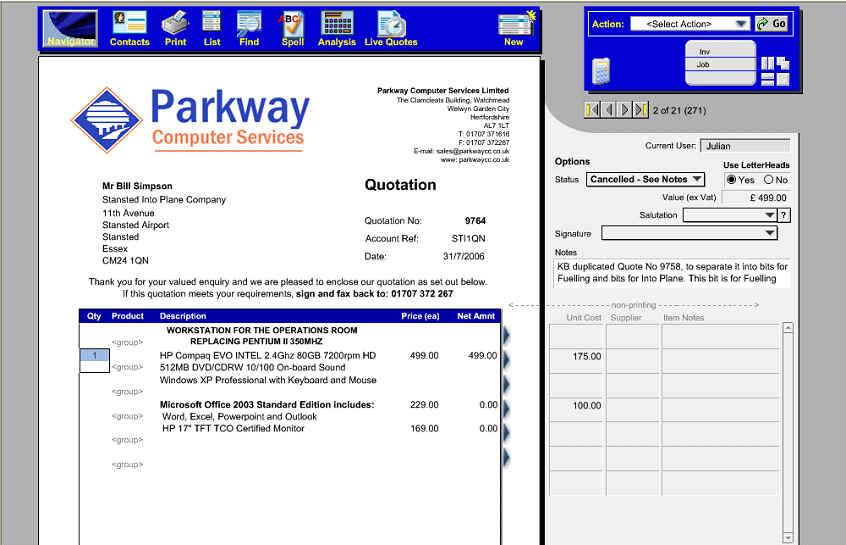Screen dimensions: 846x545
Task: Open the Select Action dropdown
Action: point(690,24)
